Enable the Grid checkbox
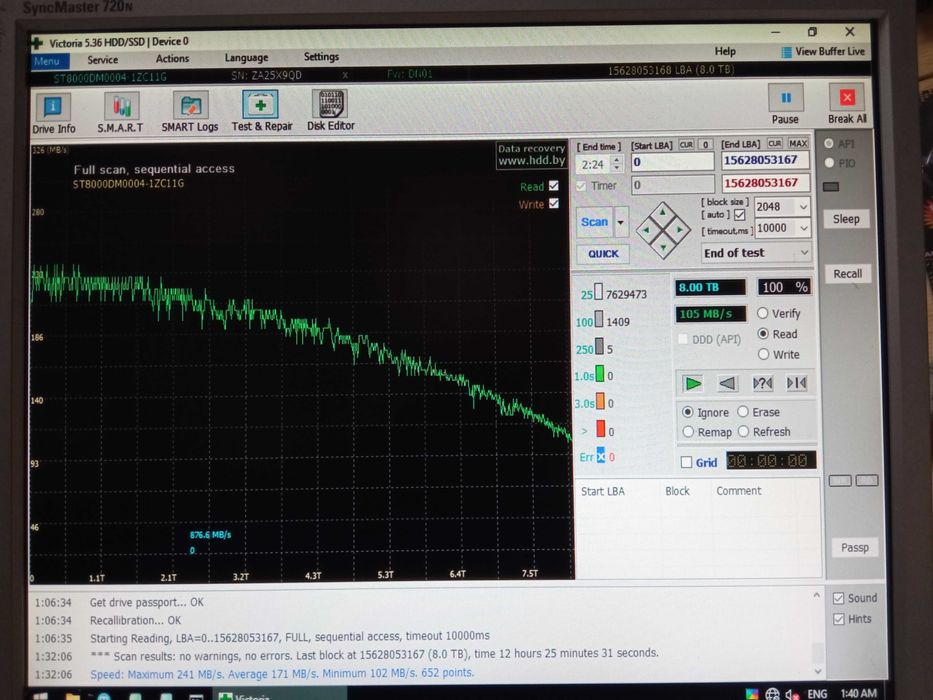933x700 pixels. (686, 462)
